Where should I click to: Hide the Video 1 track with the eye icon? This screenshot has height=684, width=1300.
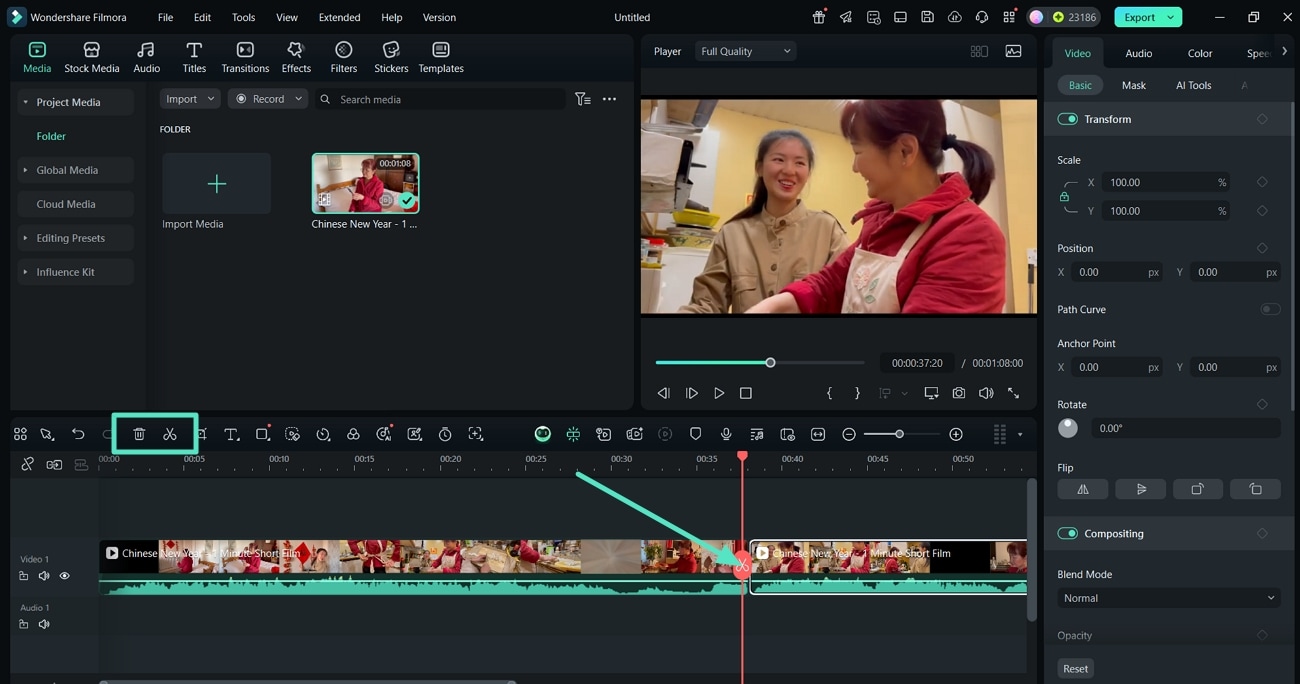click(x=65, y=576)
